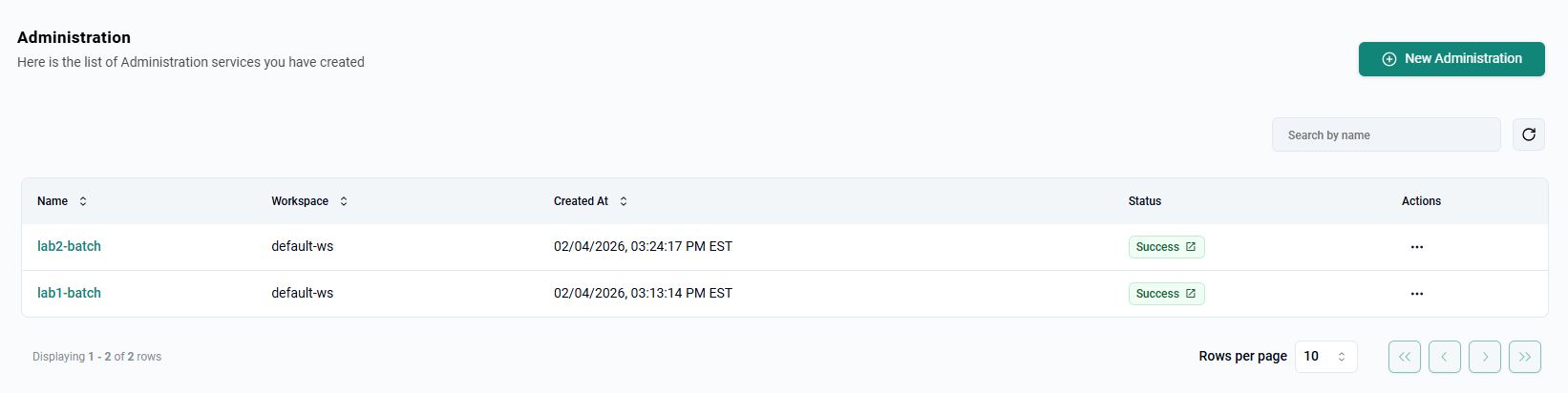Sort table by Created At column
Image resolution: width=1568 pixels, height=393 pixels.
pyautogui.click(x=624, y=201)
